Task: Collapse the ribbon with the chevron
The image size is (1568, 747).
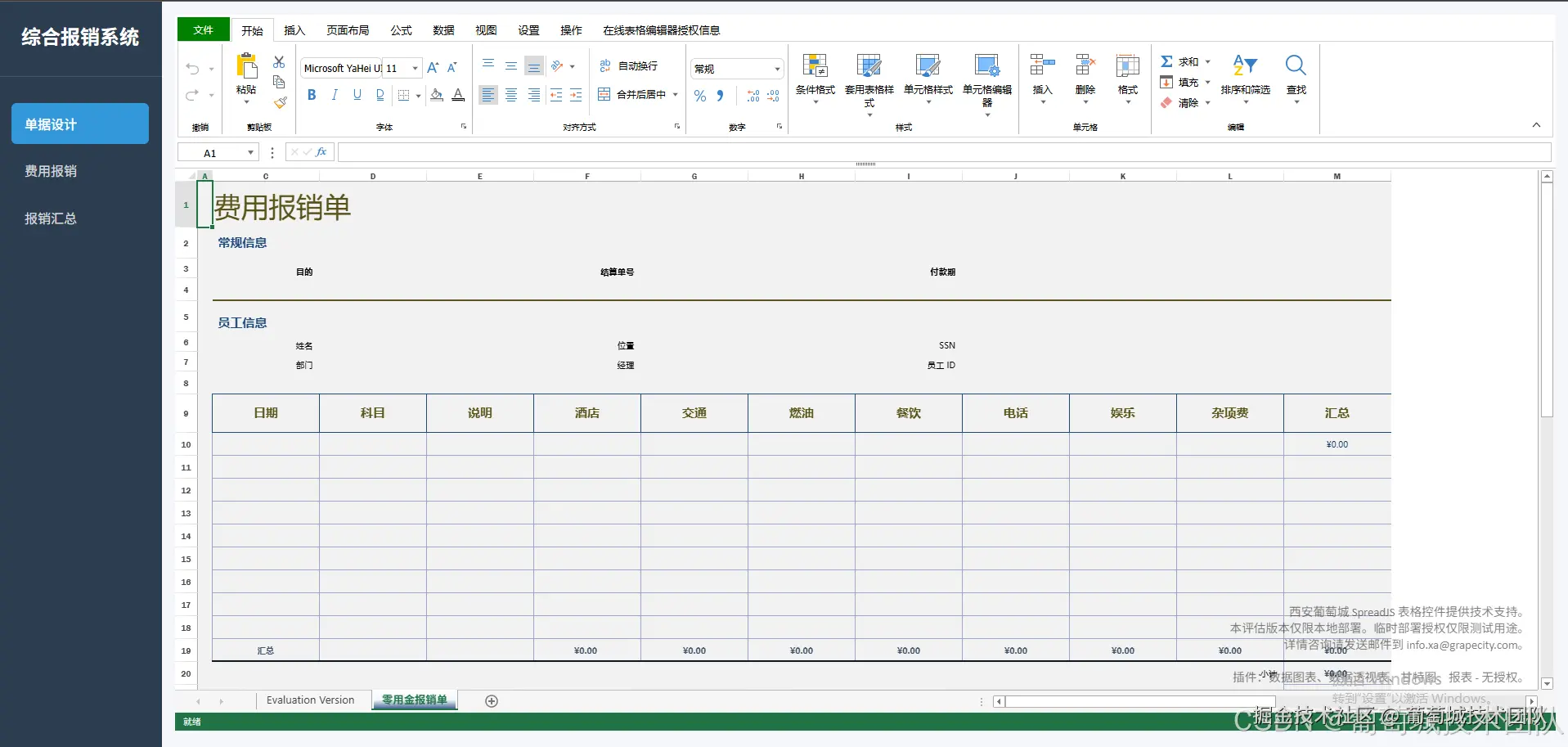Action: (1536, 125)
